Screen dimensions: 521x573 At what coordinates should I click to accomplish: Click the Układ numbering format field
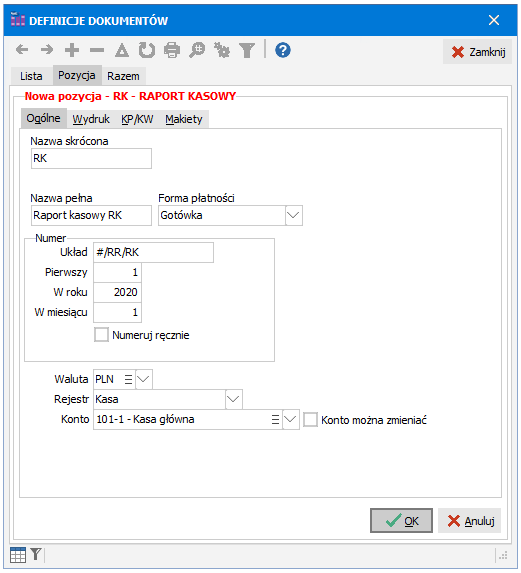point(153,253)
